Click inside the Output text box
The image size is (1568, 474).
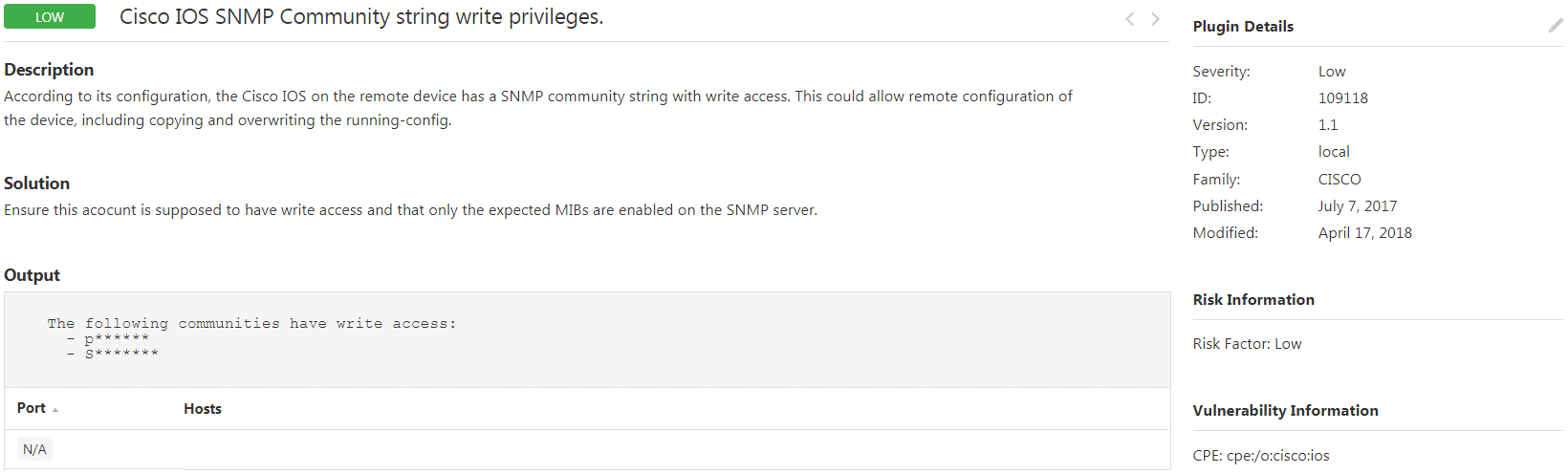587,339
